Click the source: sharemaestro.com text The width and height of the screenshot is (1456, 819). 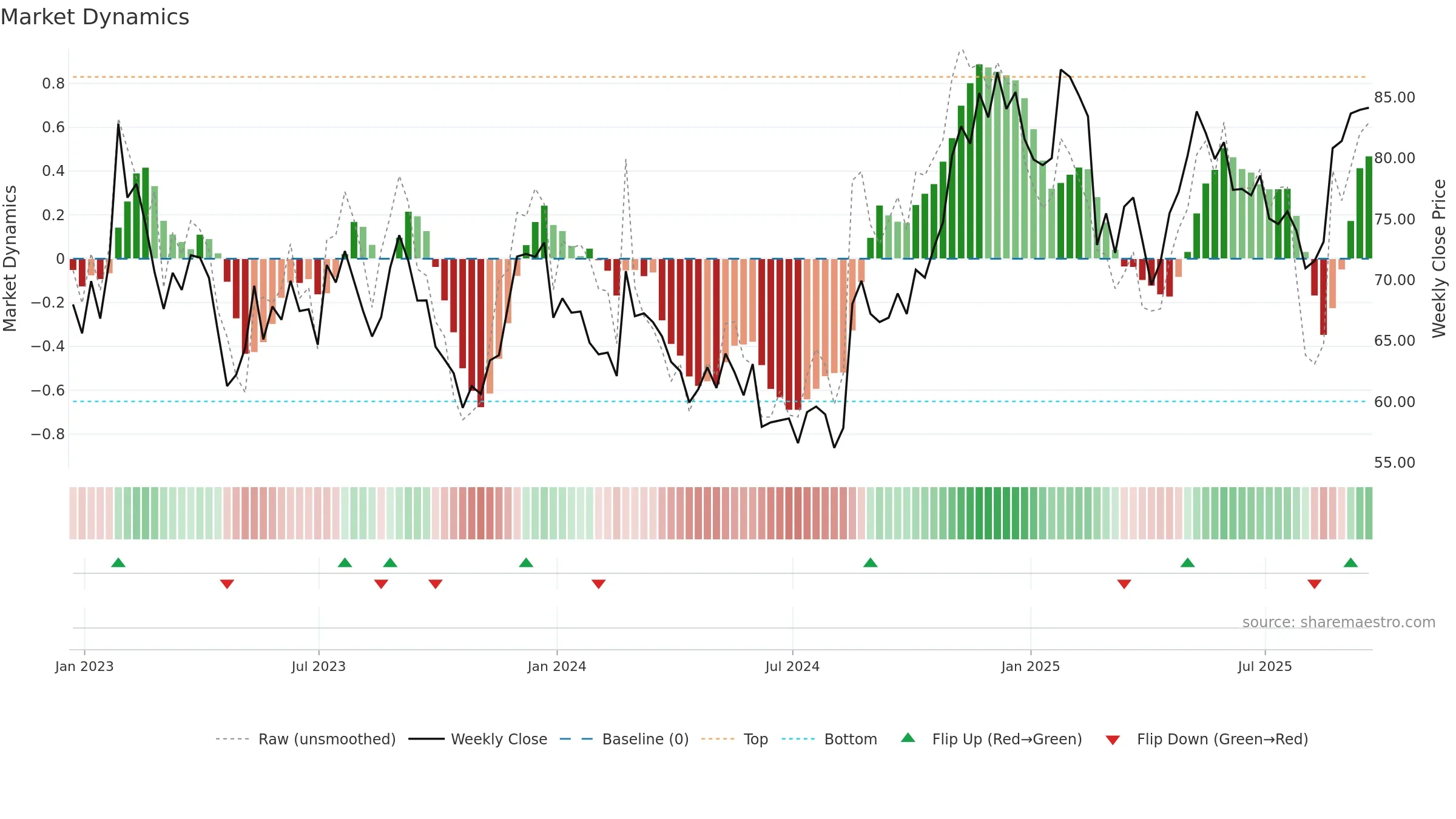[1339, 622]
